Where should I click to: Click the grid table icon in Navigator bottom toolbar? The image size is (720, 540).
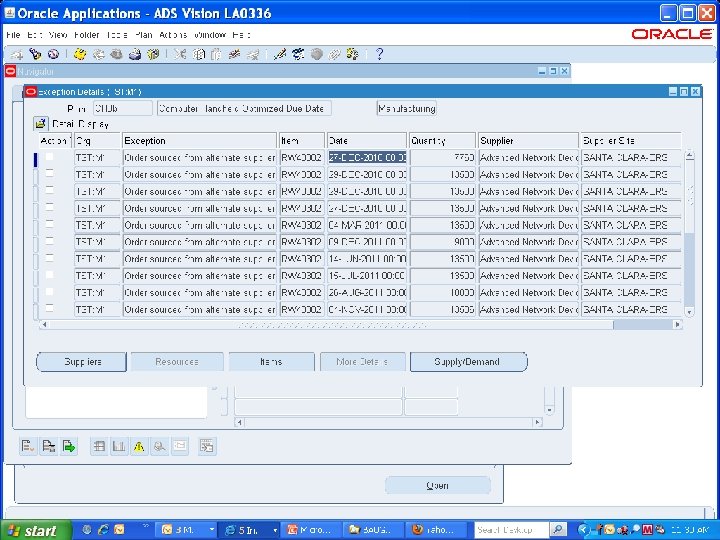(x=99, y=446)
